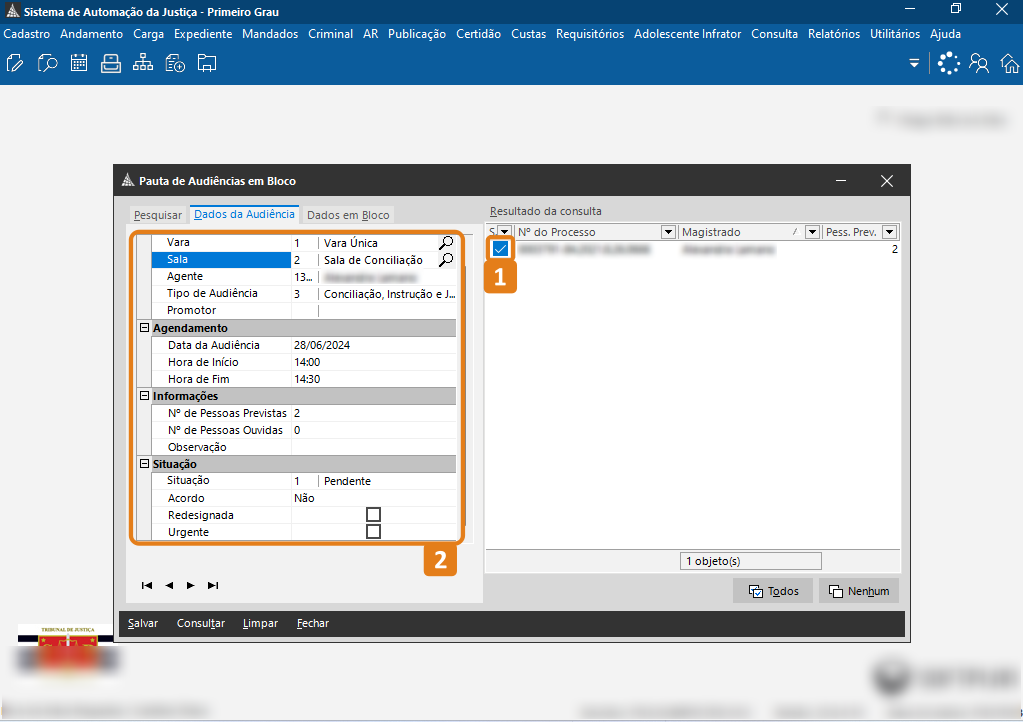Collapse the Situação section
Viewport: 1023px width, 722px height.
(x=144, y=464)
